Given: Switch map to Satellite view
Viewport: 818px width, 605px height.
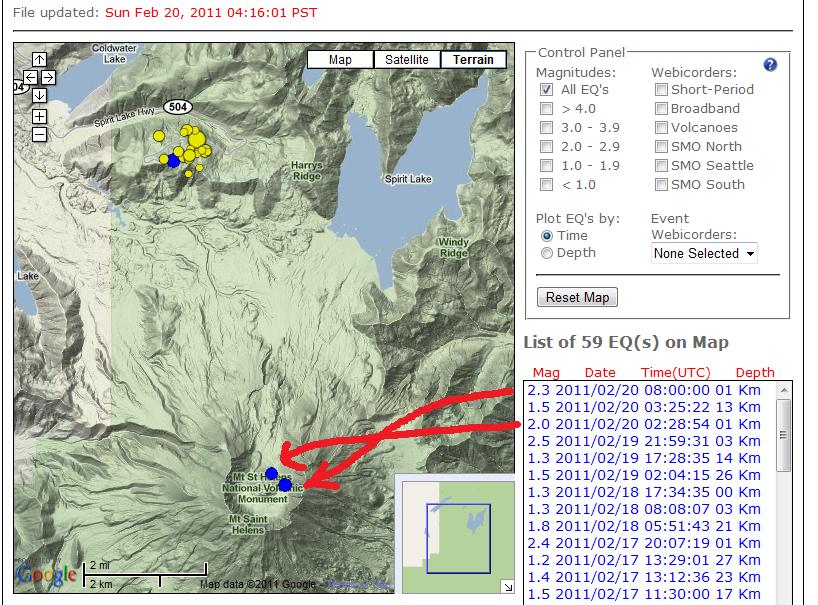Looking at the screenshot, I should coord(407,60).
